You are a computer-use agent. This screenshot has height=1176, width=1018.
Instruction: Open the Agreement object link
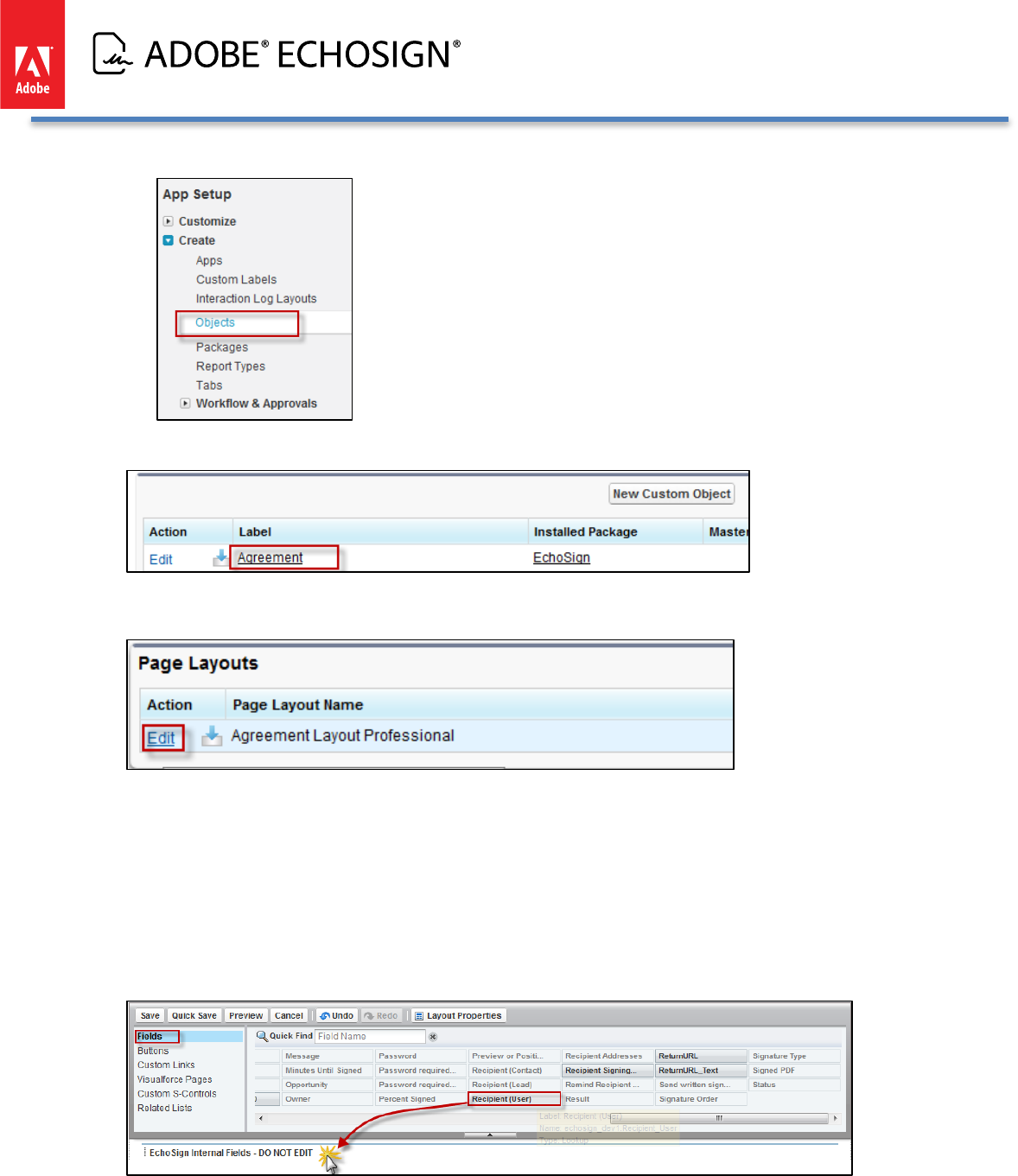coord(270,557)
